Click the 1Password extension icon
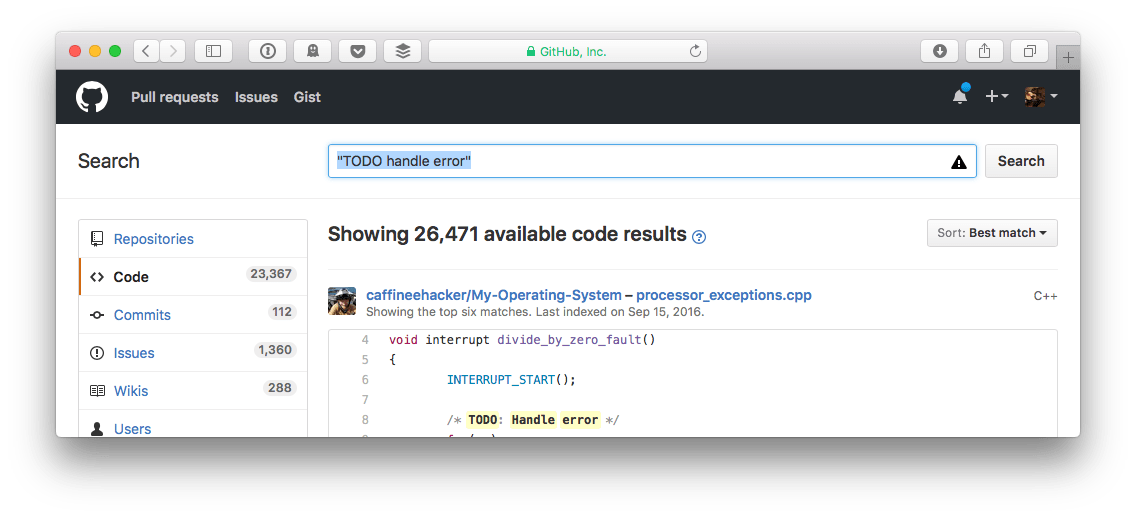The image size is (1136, 517). tap(268, 51)
